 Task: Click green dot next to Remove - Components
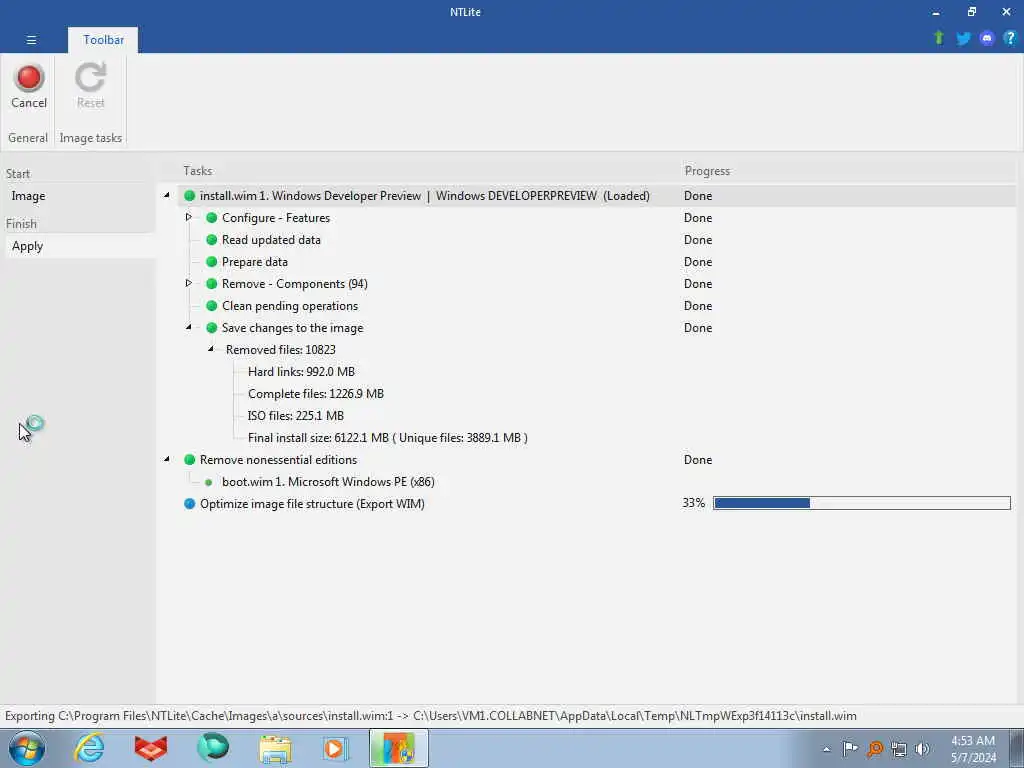pyautogui.click(x=212, y=283)
